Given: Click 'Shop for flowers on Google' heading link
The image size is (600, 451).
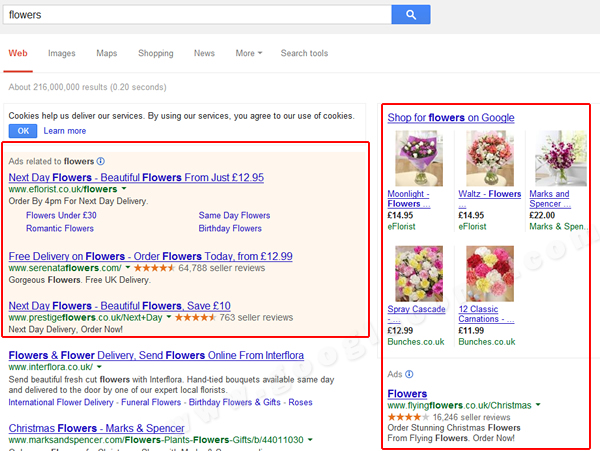Looking at the screenshot, I should (451, 118).
